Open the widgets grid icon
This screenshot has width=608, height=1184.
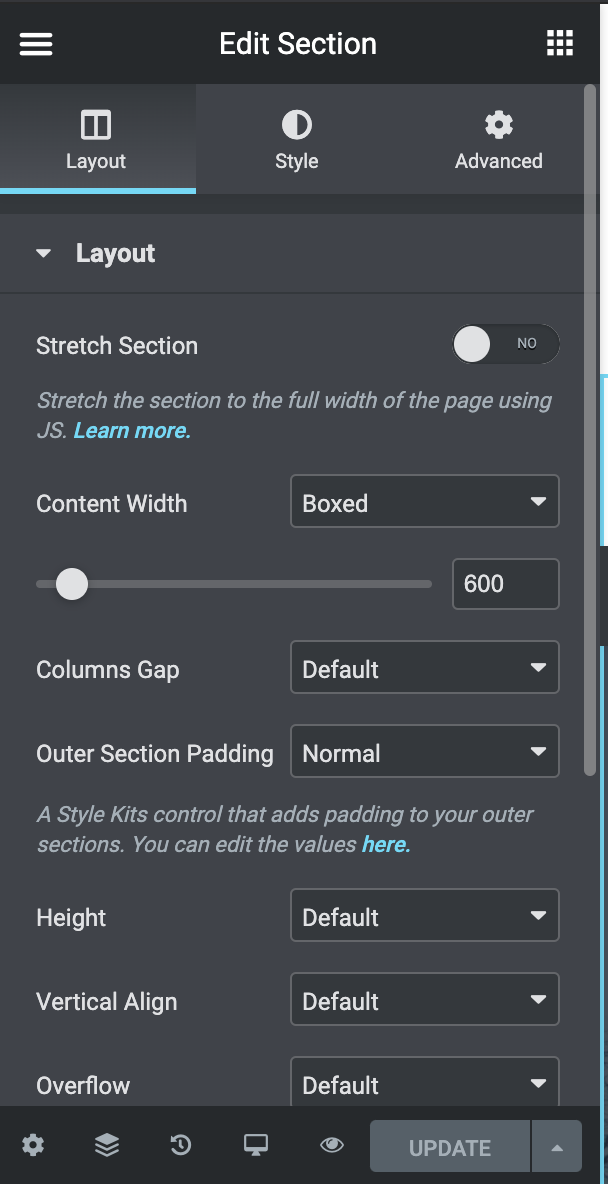pos(560,43)
